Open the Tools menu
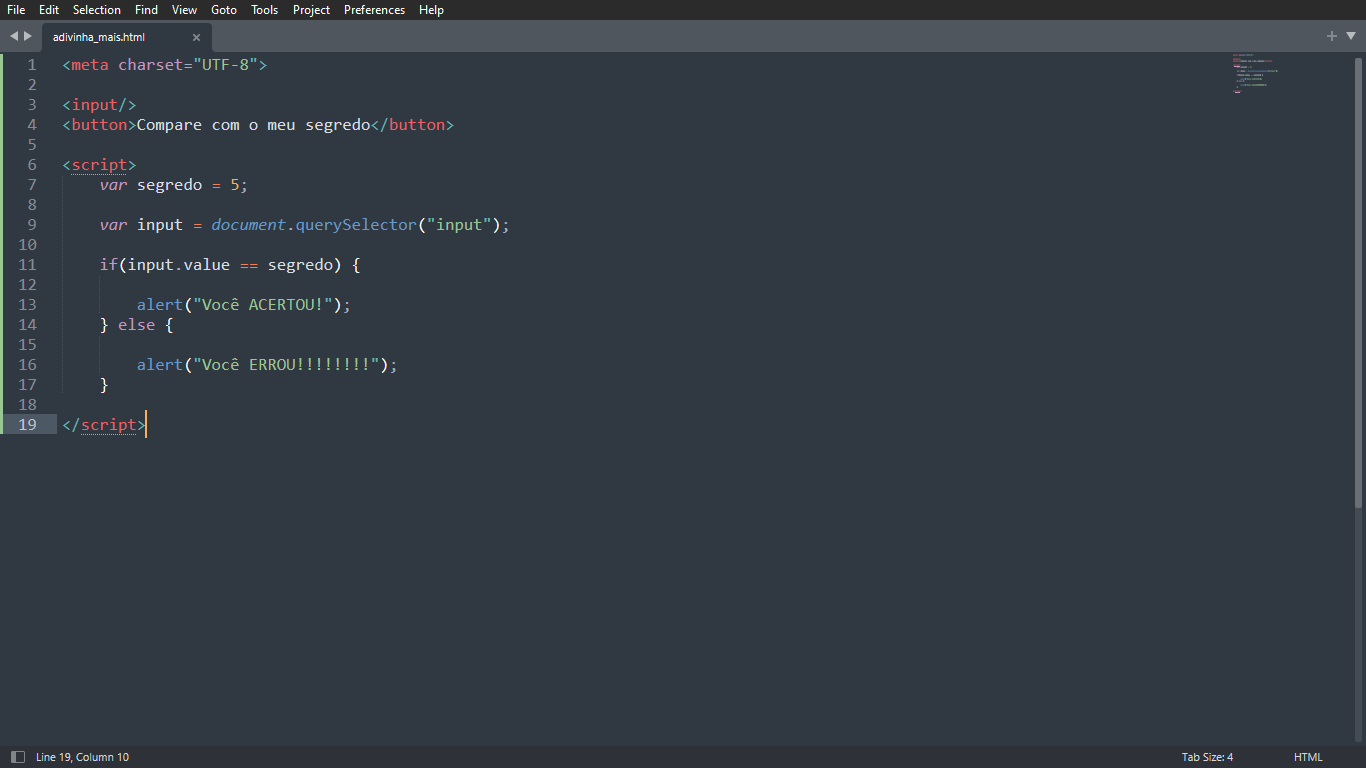Screen dimensions: 1366x768 pos(264,10)
